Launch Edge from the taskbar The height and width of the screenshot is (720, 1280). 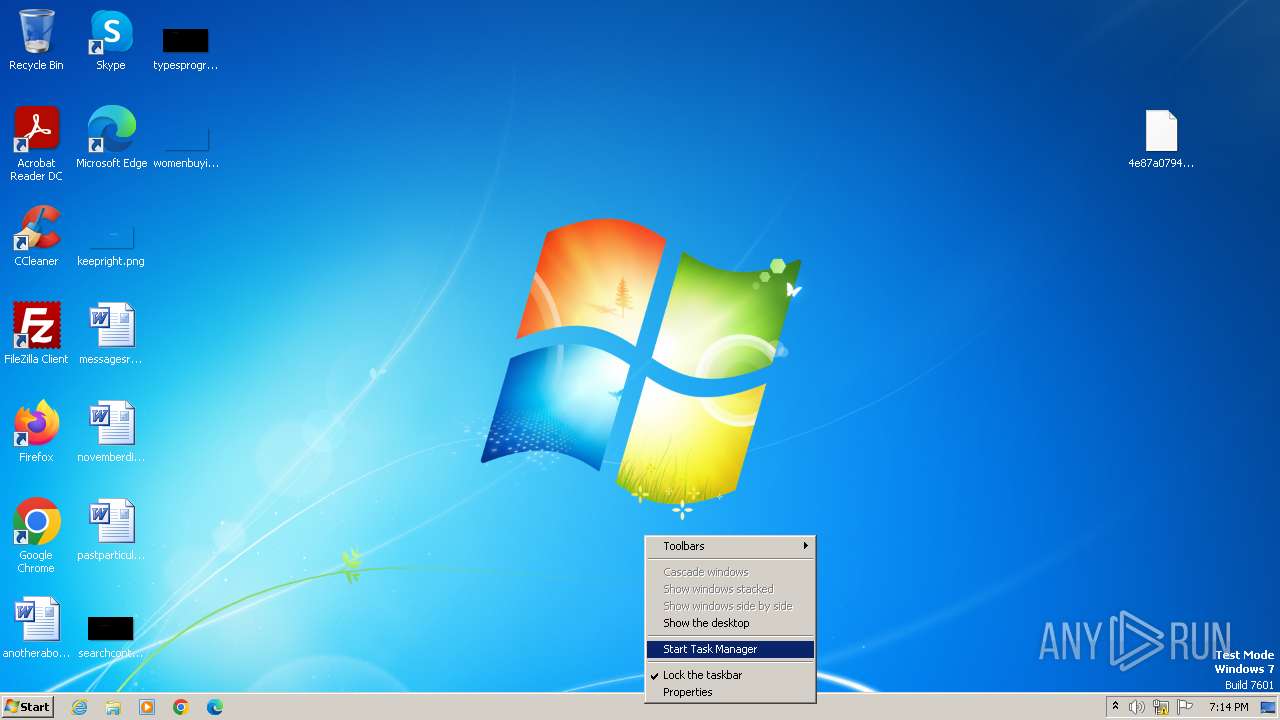(215, 707)
